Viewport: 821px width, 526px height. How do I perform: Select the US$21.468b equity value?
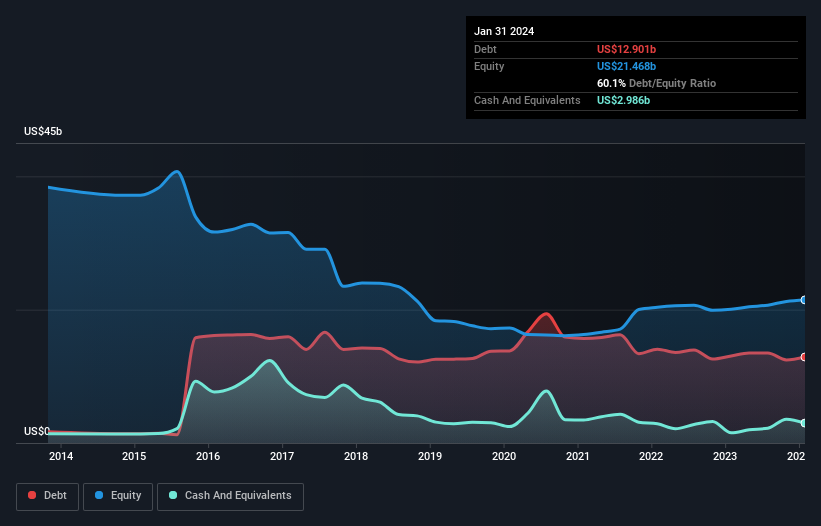pyautogui.click(x=626, y=66)
